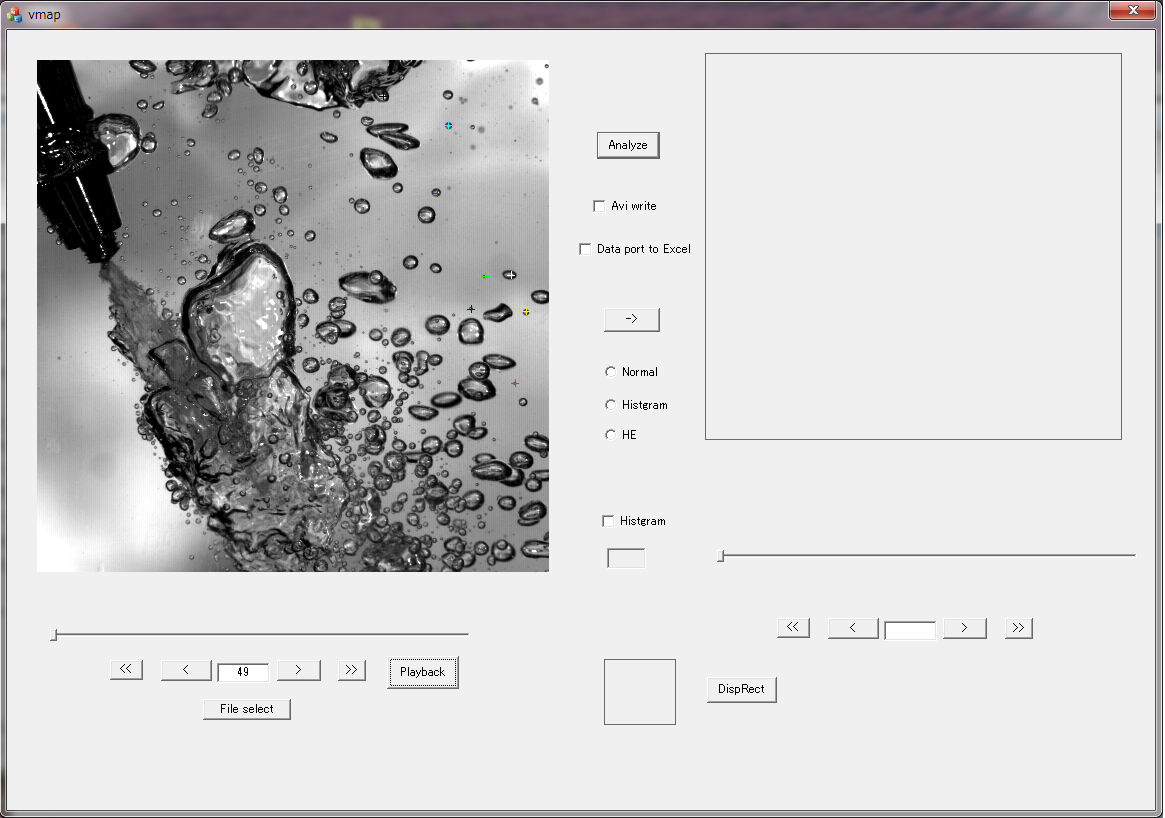
Task: Jump to first frame under the video
Action: click(x=127, y=670)
